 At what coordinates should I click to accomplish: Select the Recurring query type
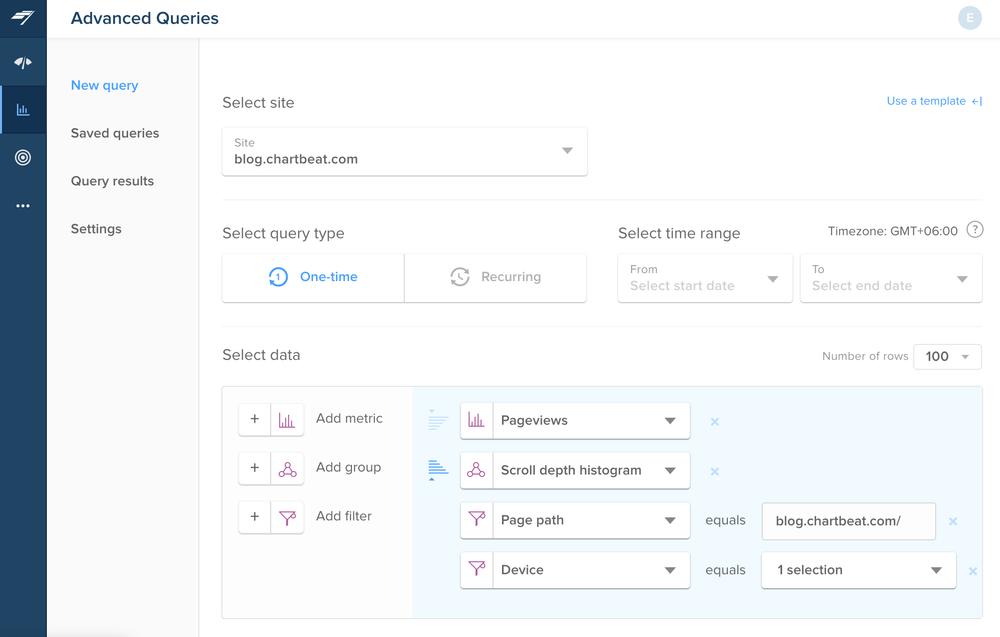(x=496, y=277)
